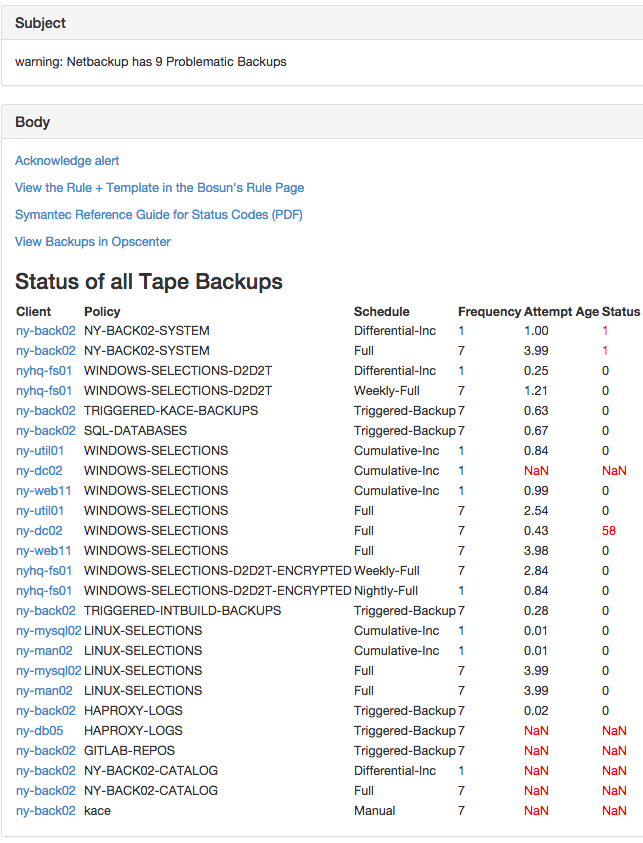Image resolution: width=643 pixels, height=843 pixels.
Task: Click the Status of all Tape Backups heading
Action: click(x=149, y=282)
